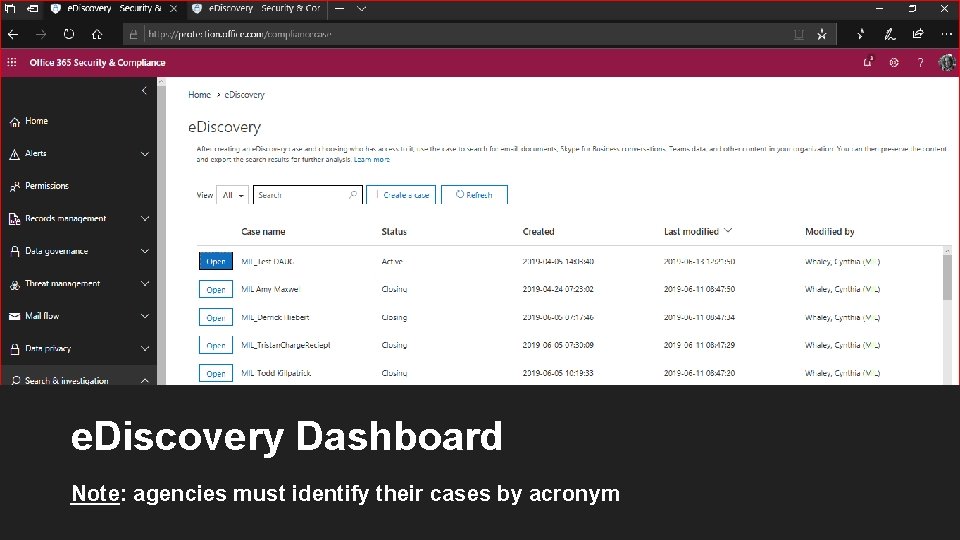Select created date 2019-04-24 07:23:02
Screen dimensions: 960x540
[558, 289]
